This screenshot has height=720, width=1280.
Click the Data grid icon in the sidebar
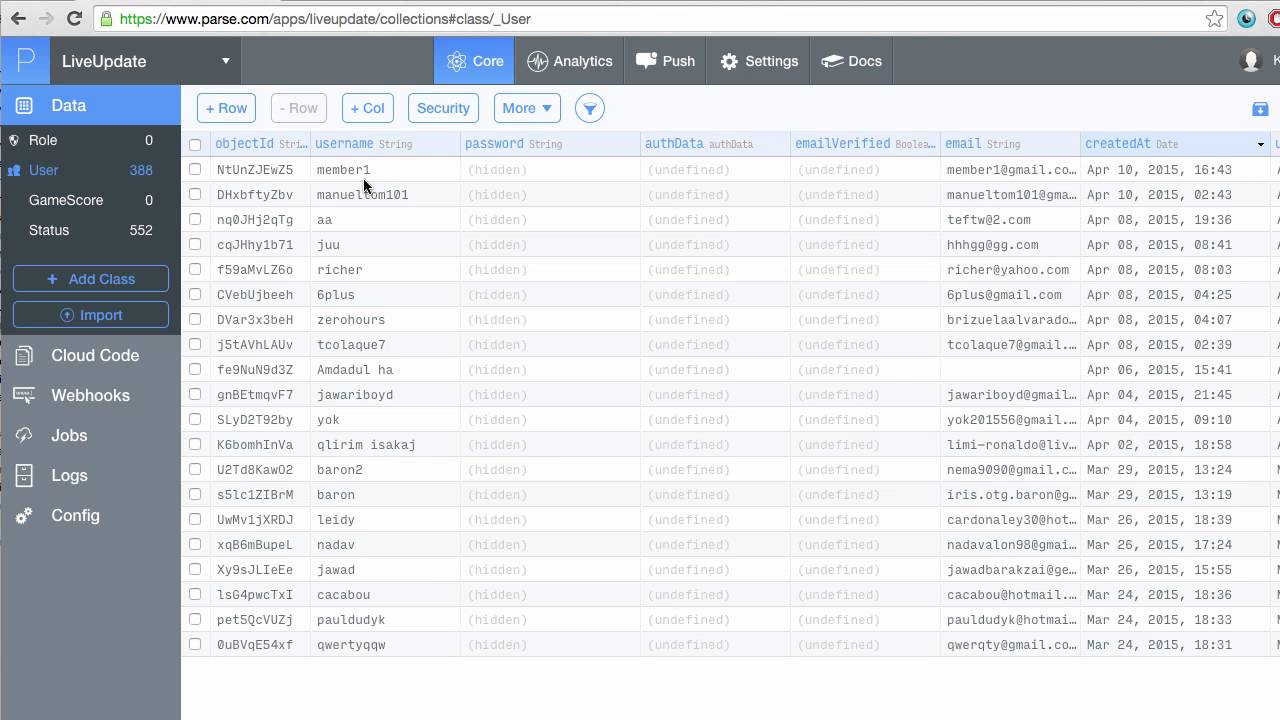25,105
